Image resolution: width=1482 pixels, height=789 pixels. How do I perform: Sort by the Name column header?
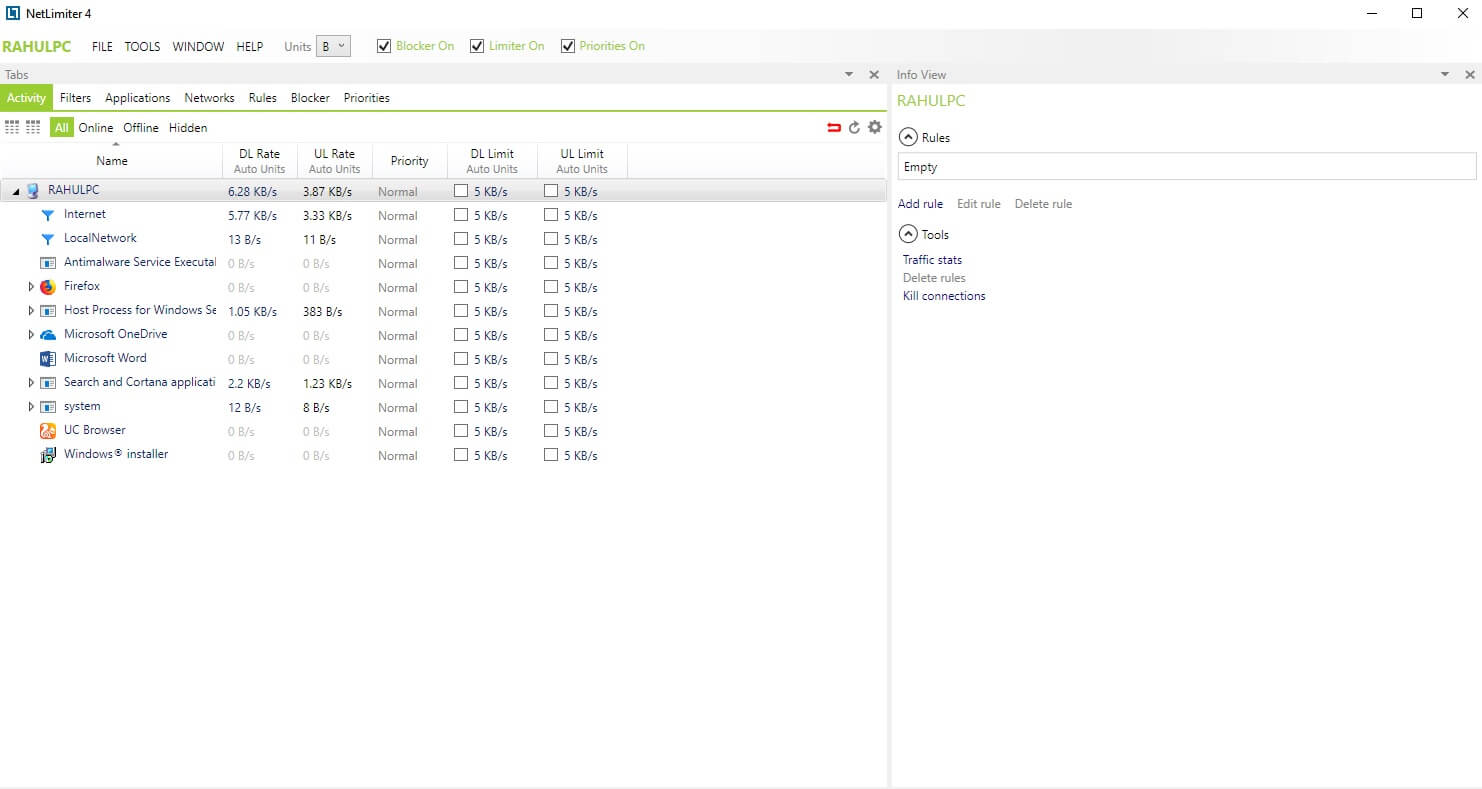[x=112, y=161]
